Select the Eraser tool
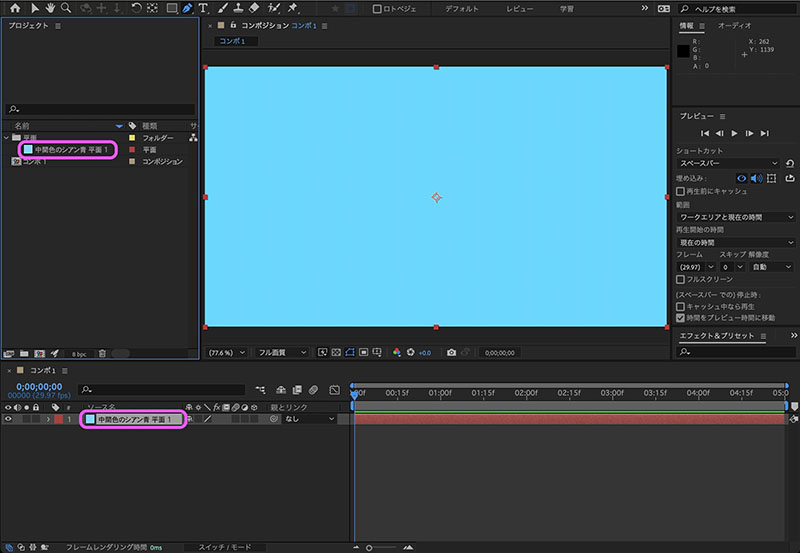The image size is (800, 553). 254,8
